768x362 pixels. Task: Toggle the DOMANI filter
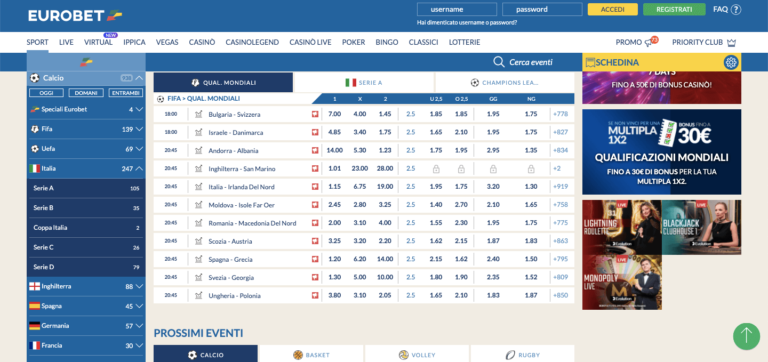86,93
